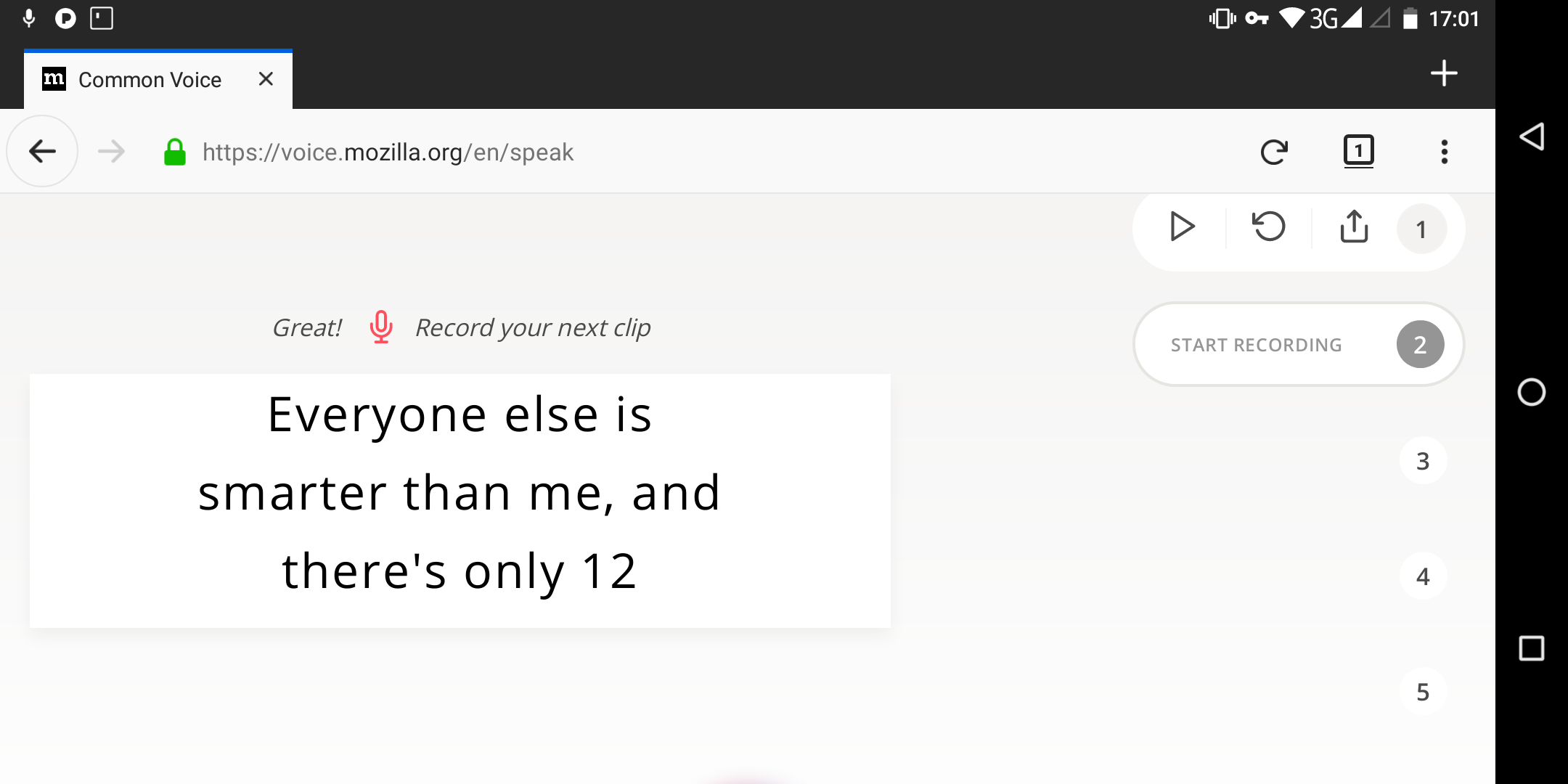
Task: Open the browser tab switcher
Action: (1358, 152)
